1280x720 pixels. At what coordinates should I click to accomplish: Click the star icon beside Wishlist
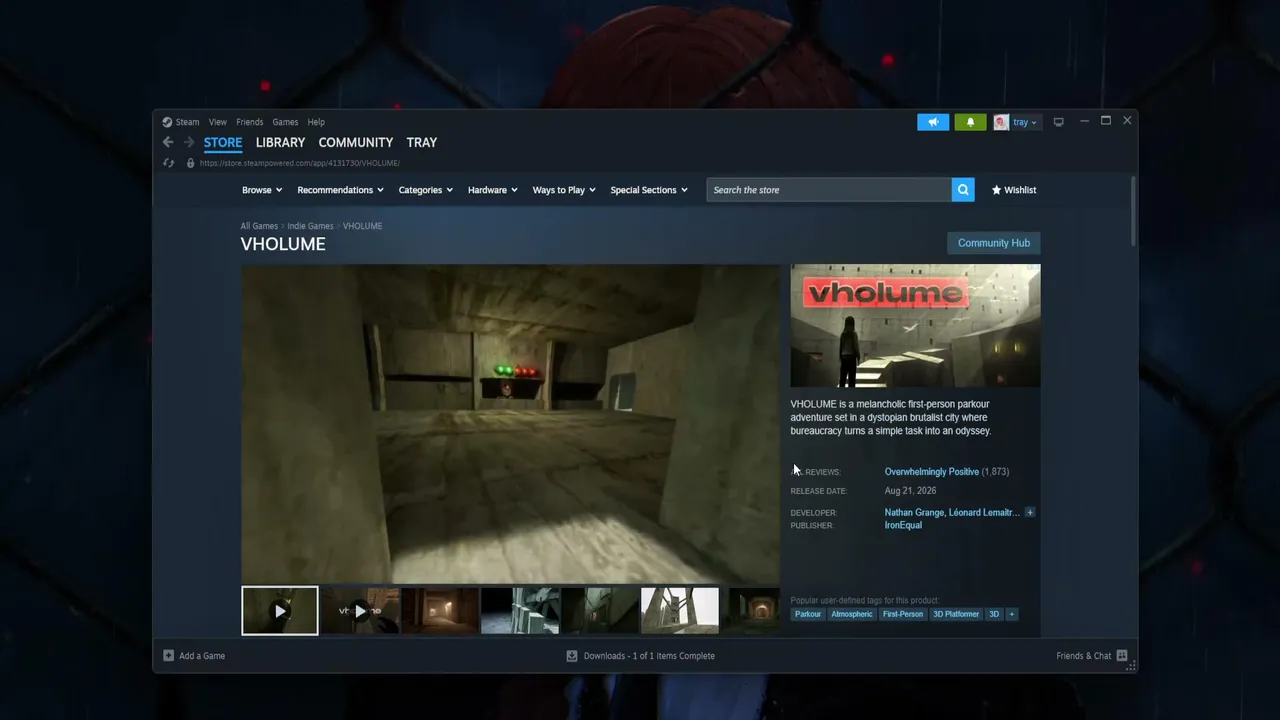(x=996, y=190)
